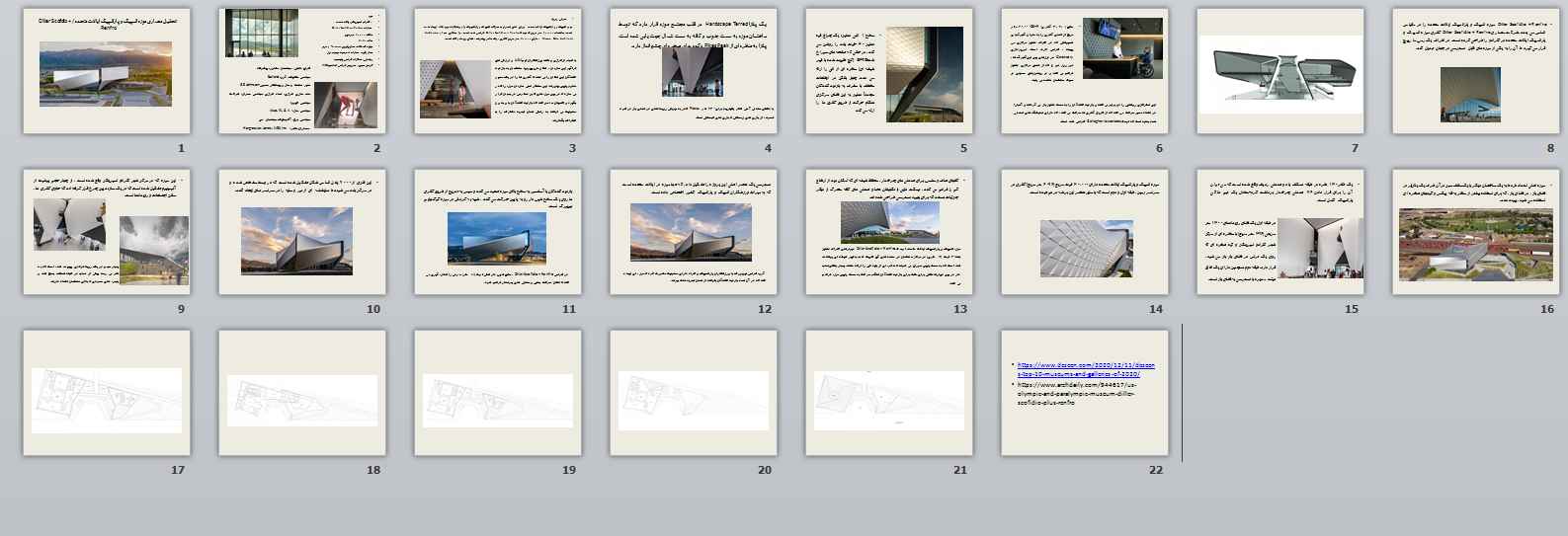1568x536 pixels.
Task: Select slide 14 with diamond facade panels
Action: [1085, 232]
